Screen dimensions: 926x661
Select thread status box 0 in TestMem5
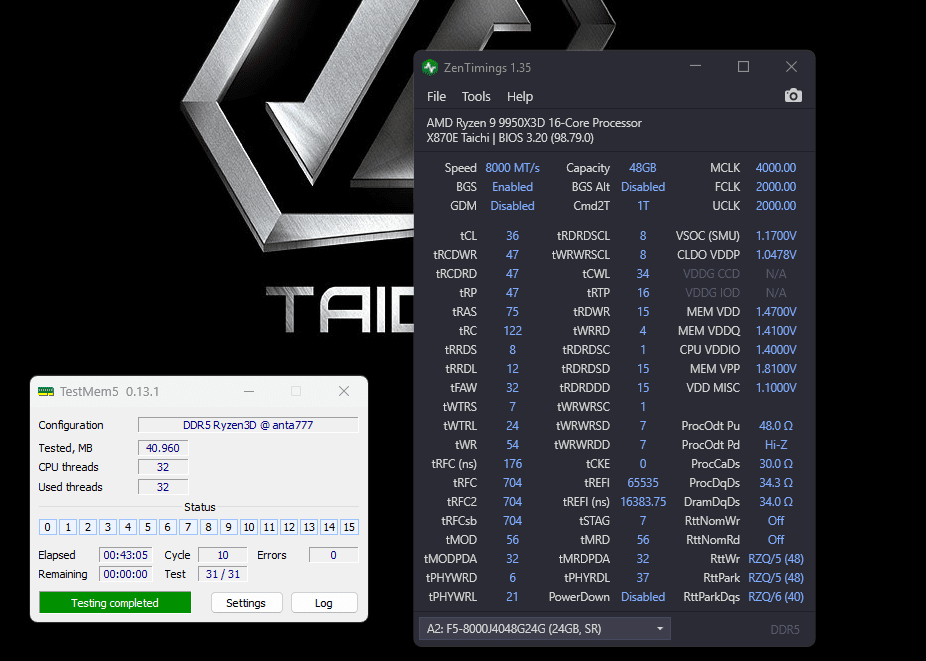click(x=48, y=527)
